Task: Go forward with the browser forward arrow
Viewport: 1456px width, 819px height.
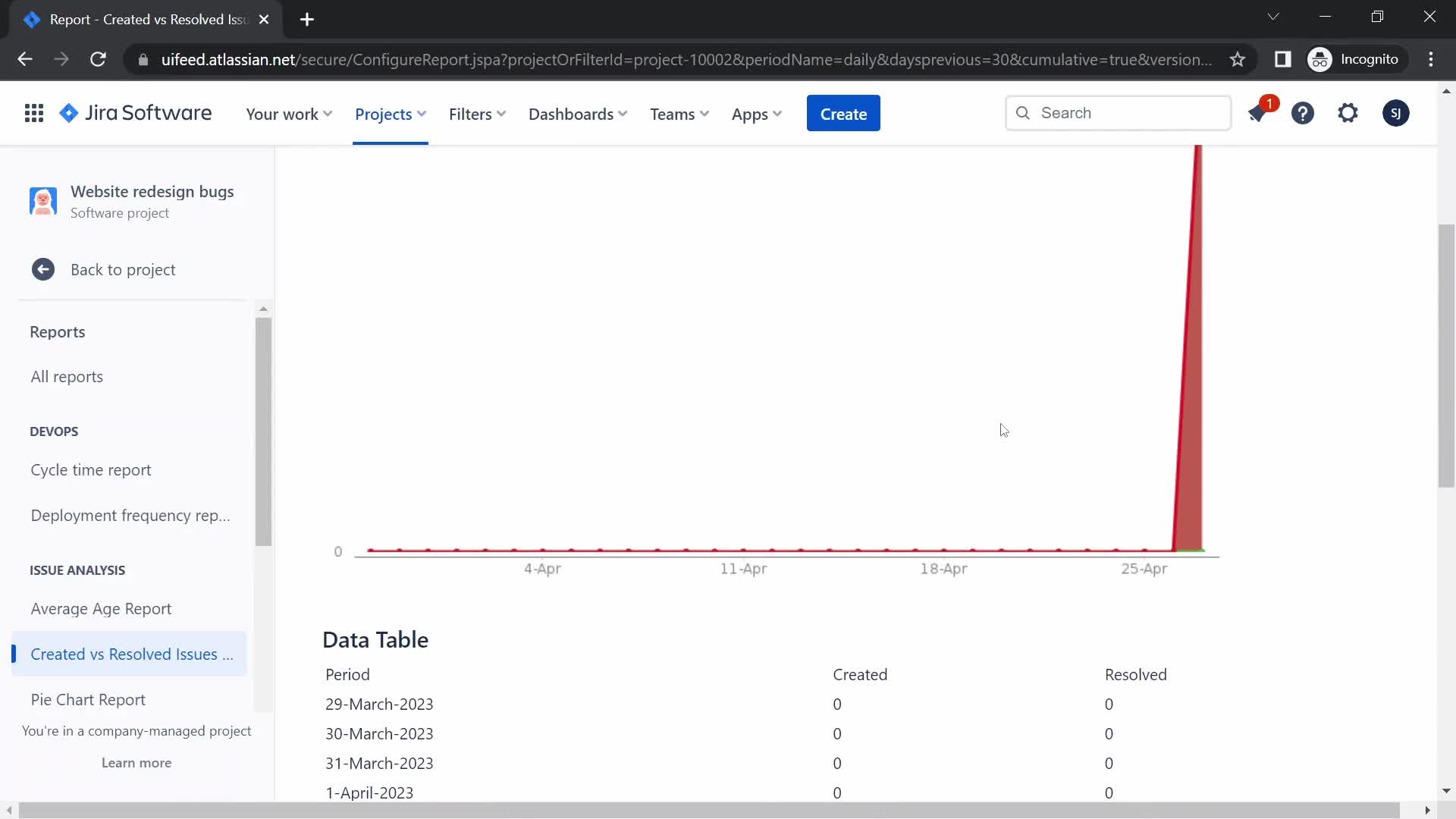Action: [x=61, y=59]
